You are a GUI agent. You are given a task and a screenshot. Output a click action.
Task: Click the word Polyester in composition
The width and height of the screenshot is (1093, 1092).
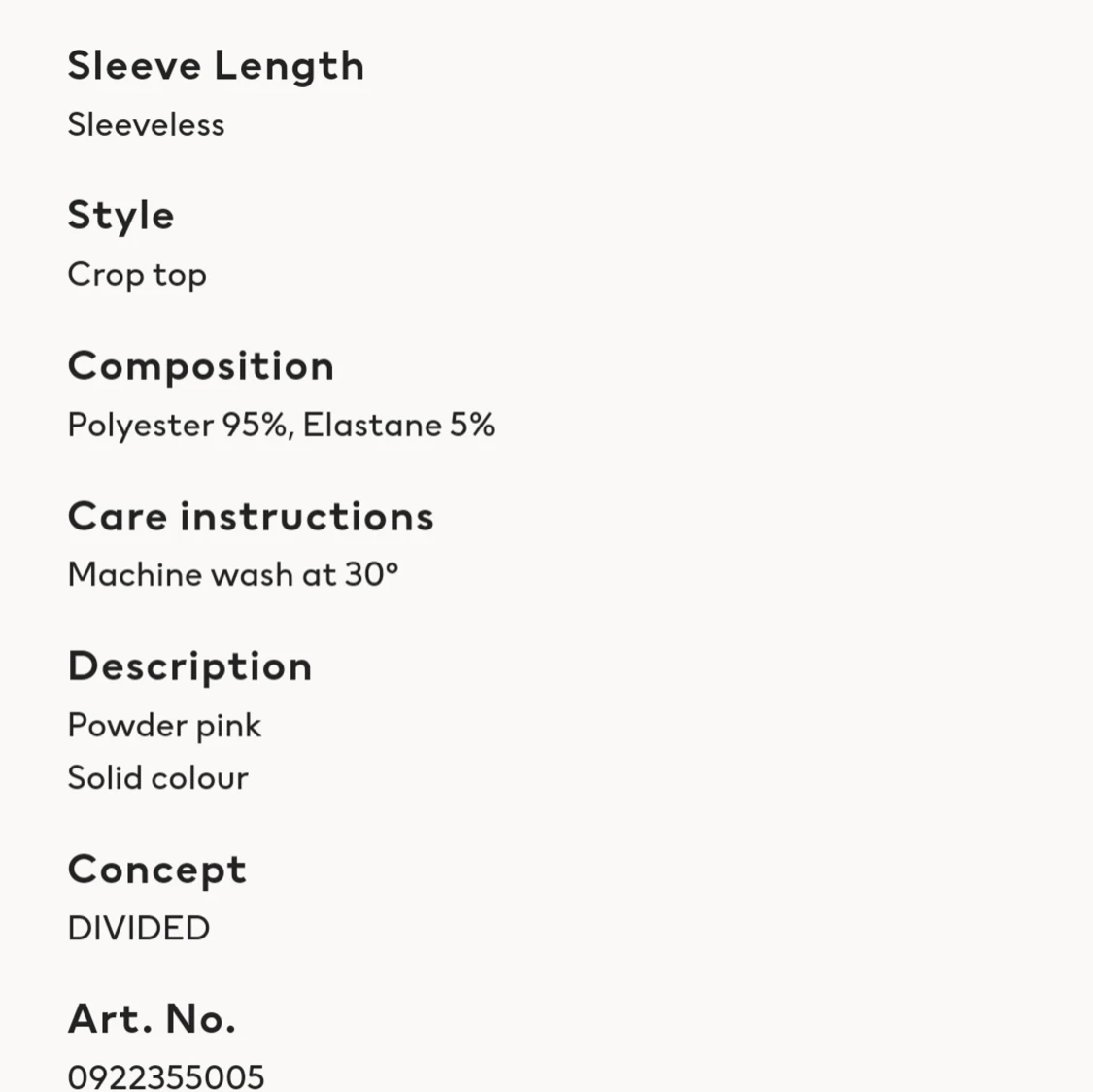coord(140,426)
